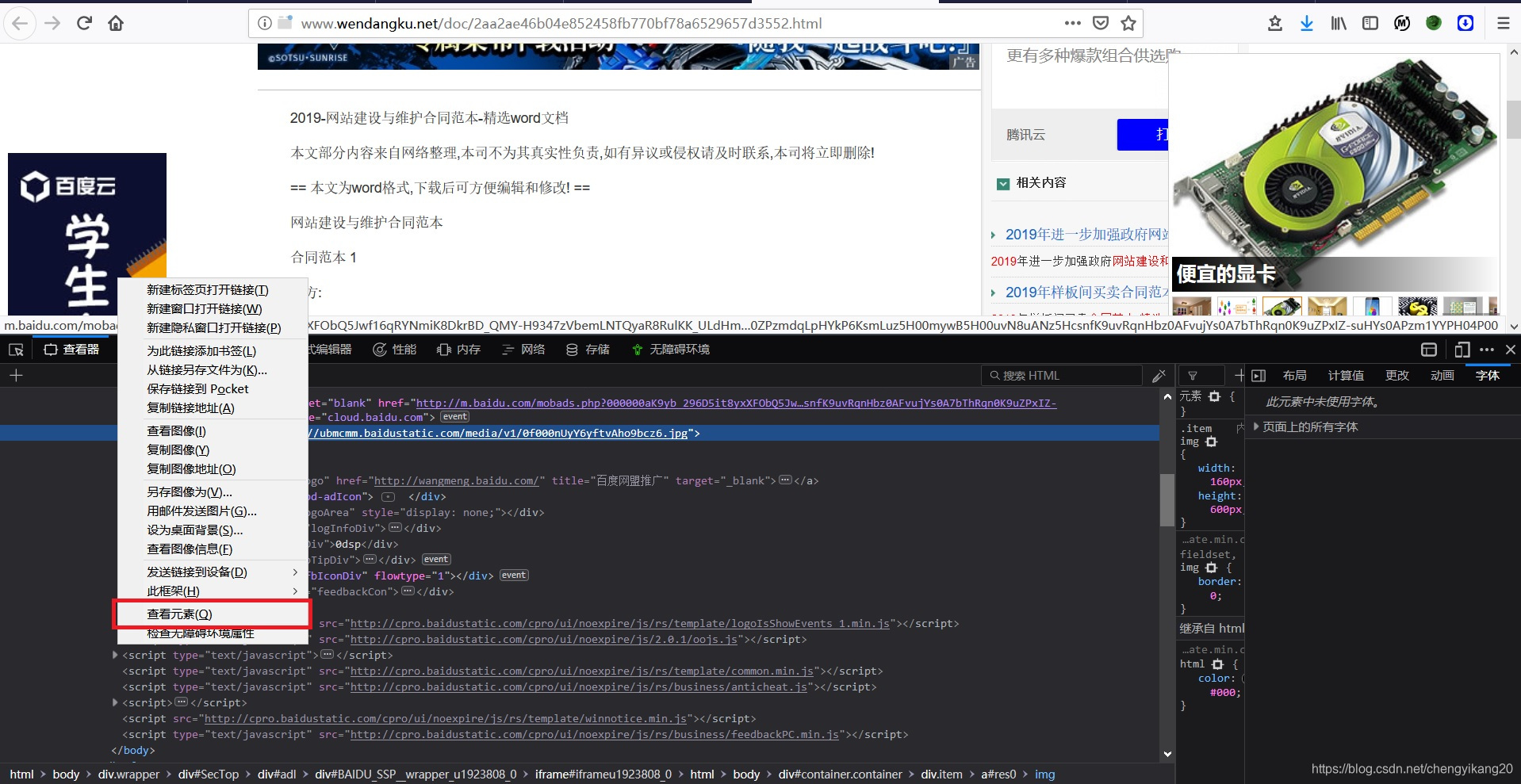This screenshot has height=784, width=1521.
Task: Highlight elements matching fieldset, img selector
Action: click(1211, 568)
